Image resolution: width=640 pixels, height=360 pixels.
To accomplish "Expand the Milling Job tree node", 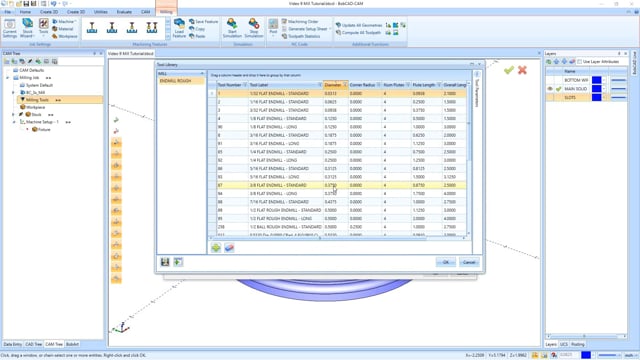I will [x=7, y=78].
